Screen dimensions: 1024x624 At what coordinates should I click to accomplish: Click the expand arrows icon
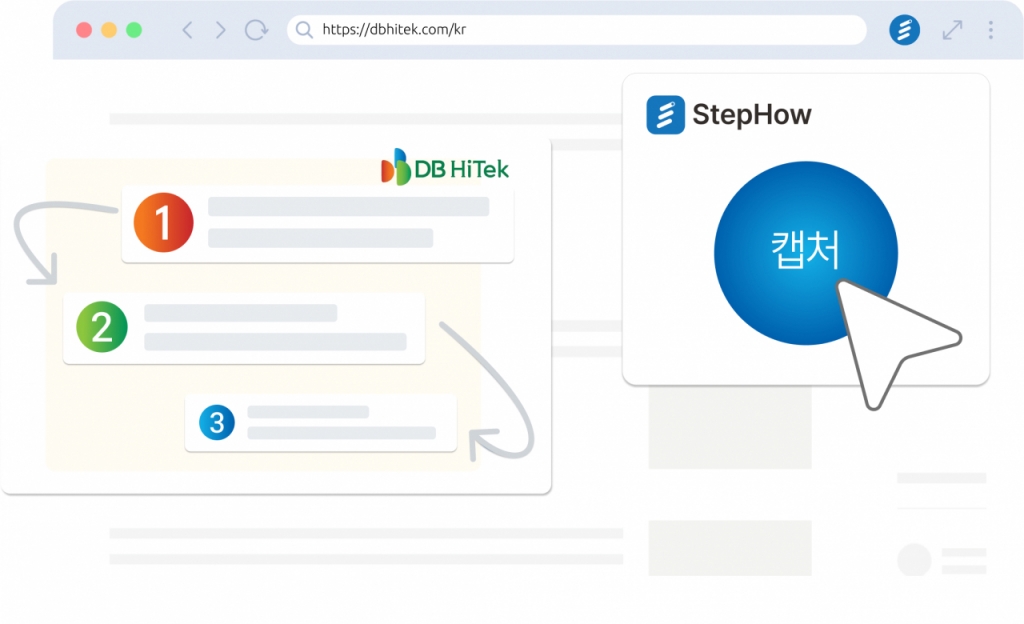coord(952,30)
